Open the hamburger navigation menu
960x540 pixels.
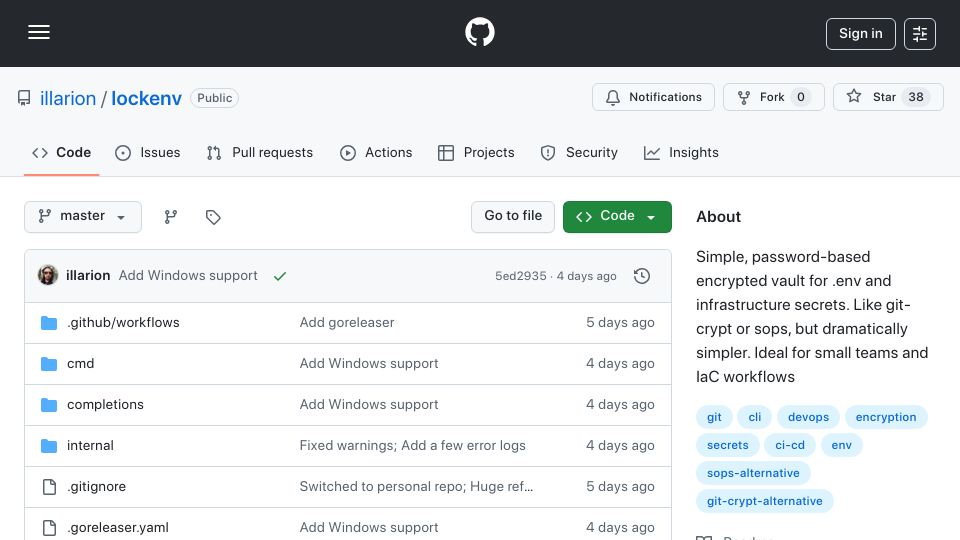click(x=39, y=32)
